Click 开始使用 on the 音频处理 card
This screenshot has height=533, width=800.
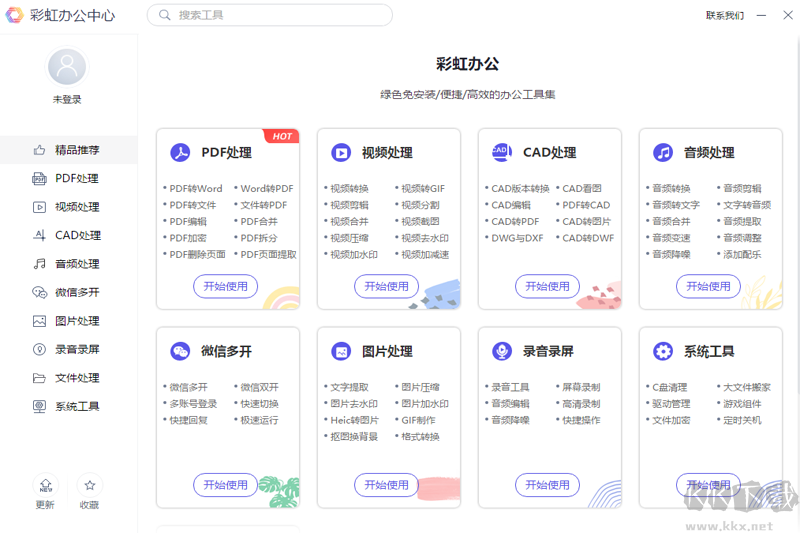[708, 286]
